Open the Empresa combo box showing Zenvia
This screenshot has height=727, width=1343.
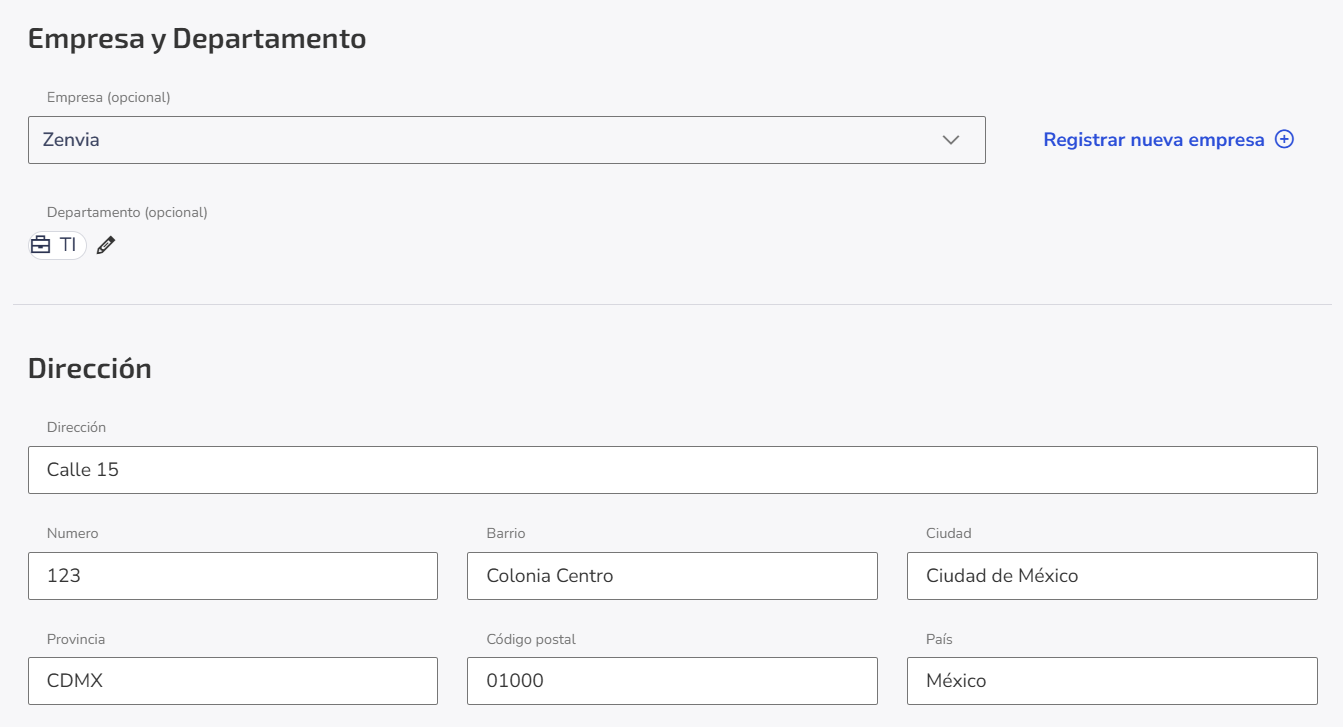507,140
